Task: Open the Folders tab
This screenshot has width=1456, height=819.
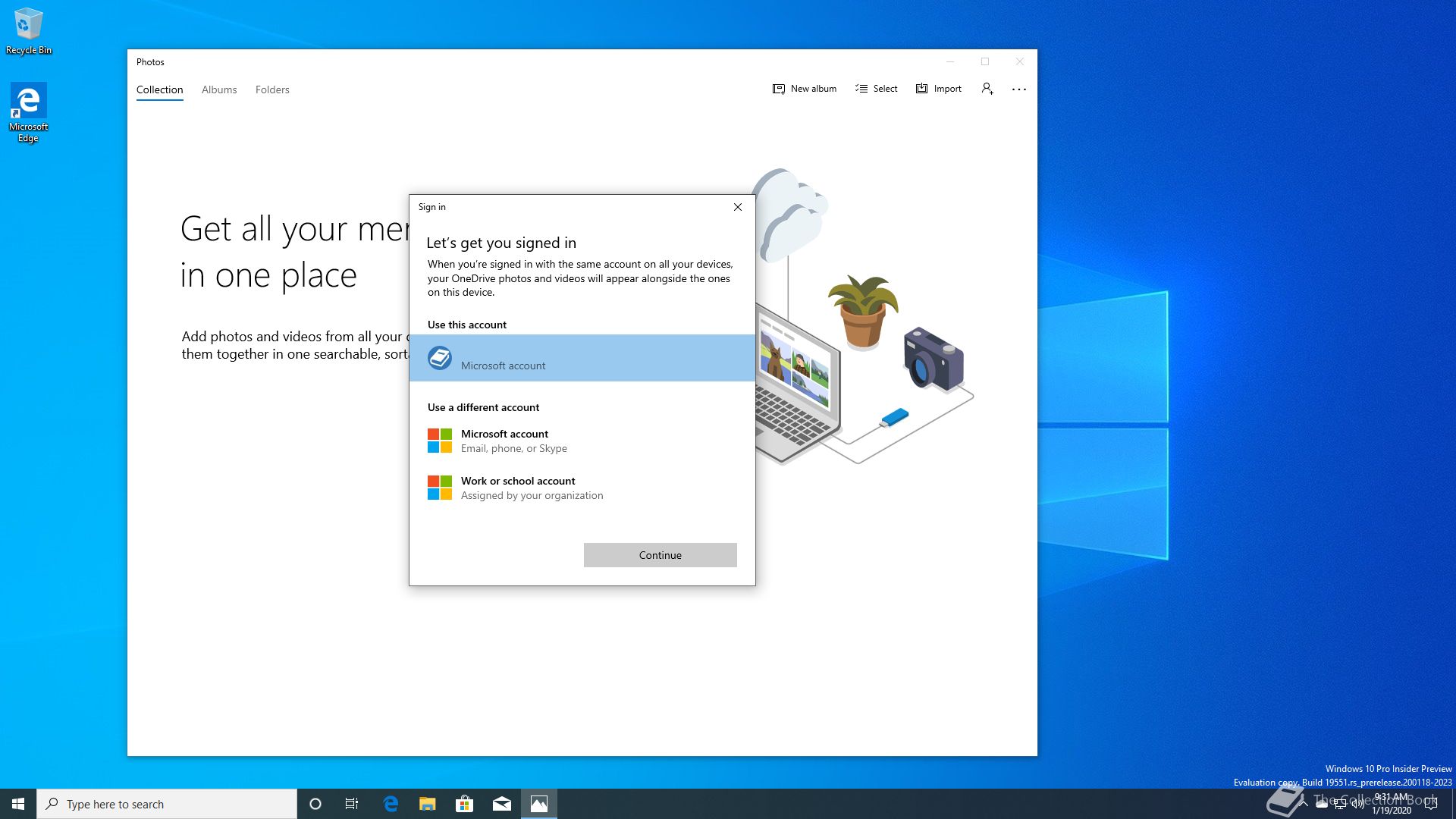Action: (x=272, y=89)
